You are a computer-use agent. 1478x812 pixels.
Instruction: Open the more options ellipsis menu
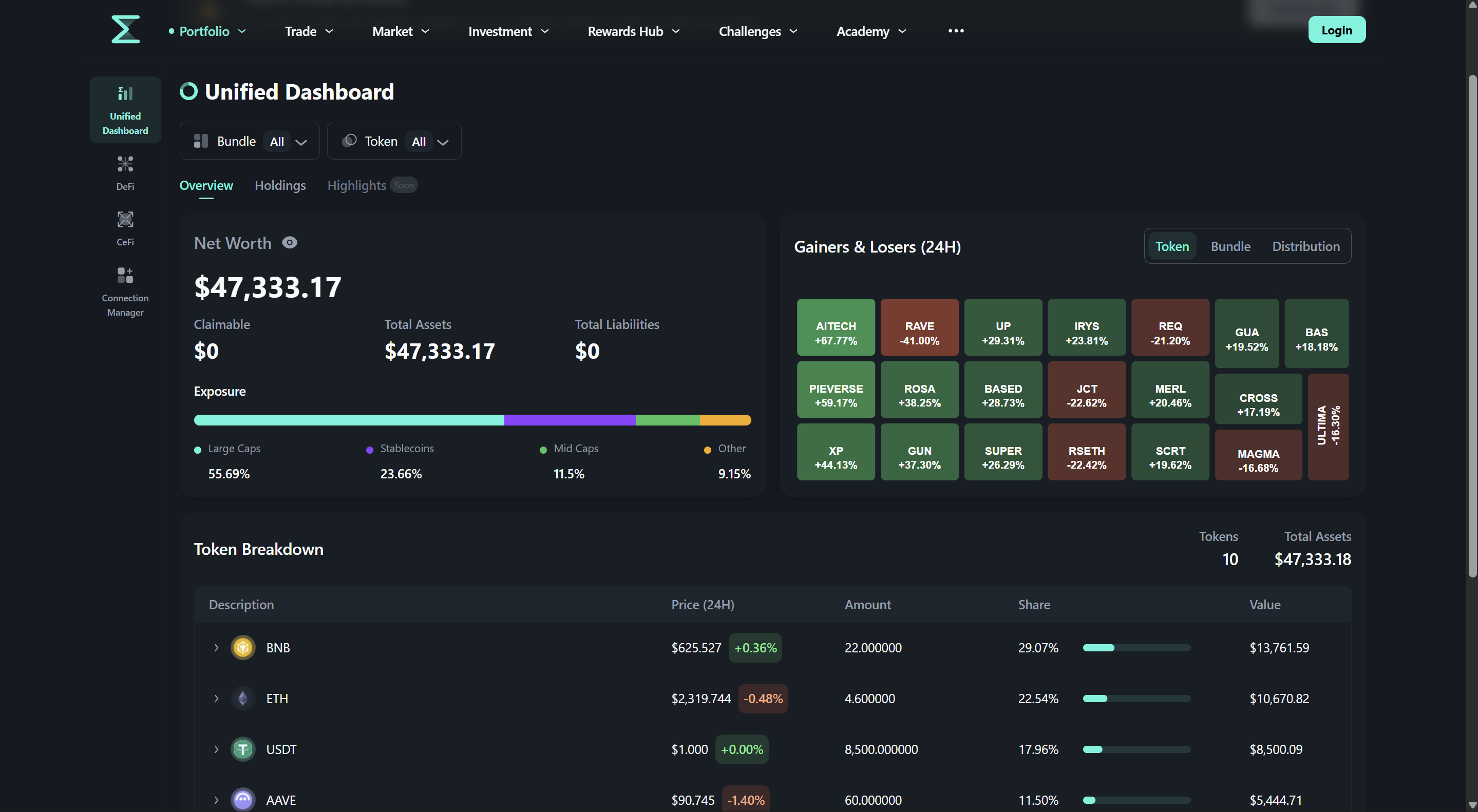click(956, 31)
